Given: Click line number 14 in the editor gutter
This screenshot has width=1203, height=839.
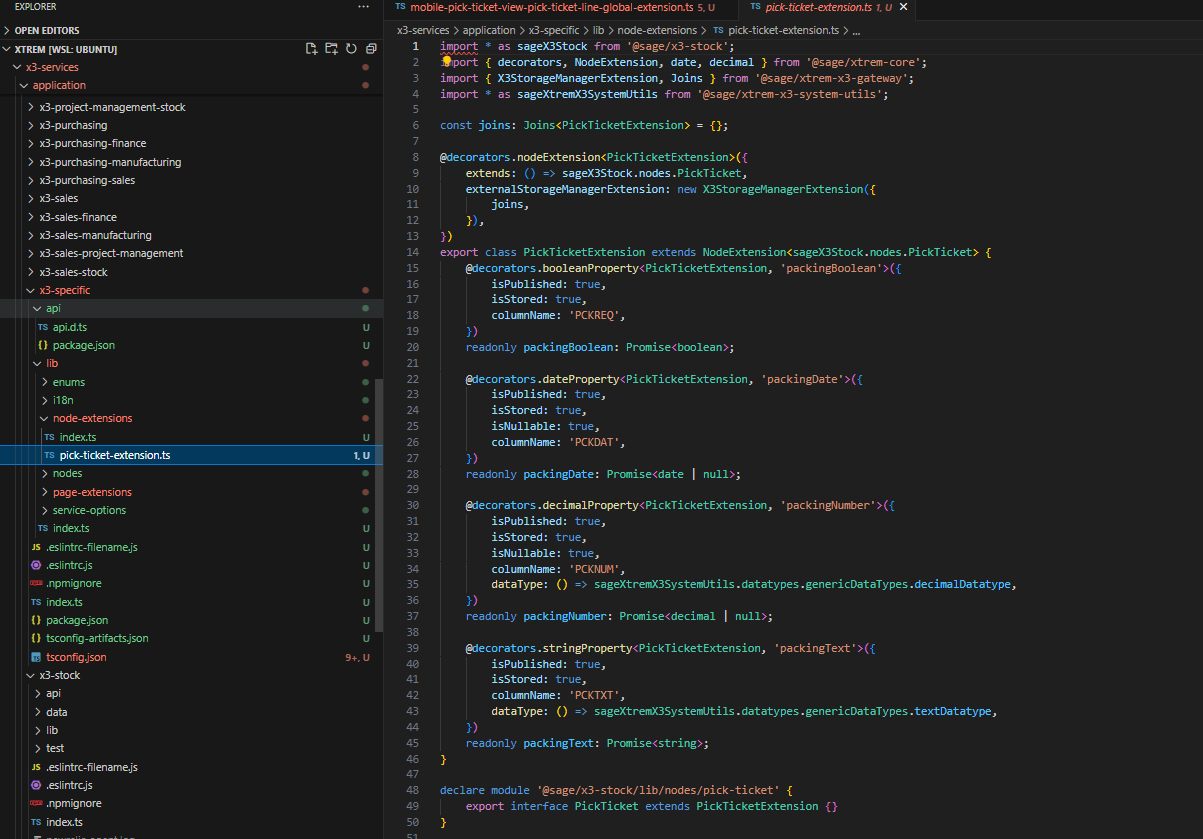Looking at the screenshot, I should [413, 252].
